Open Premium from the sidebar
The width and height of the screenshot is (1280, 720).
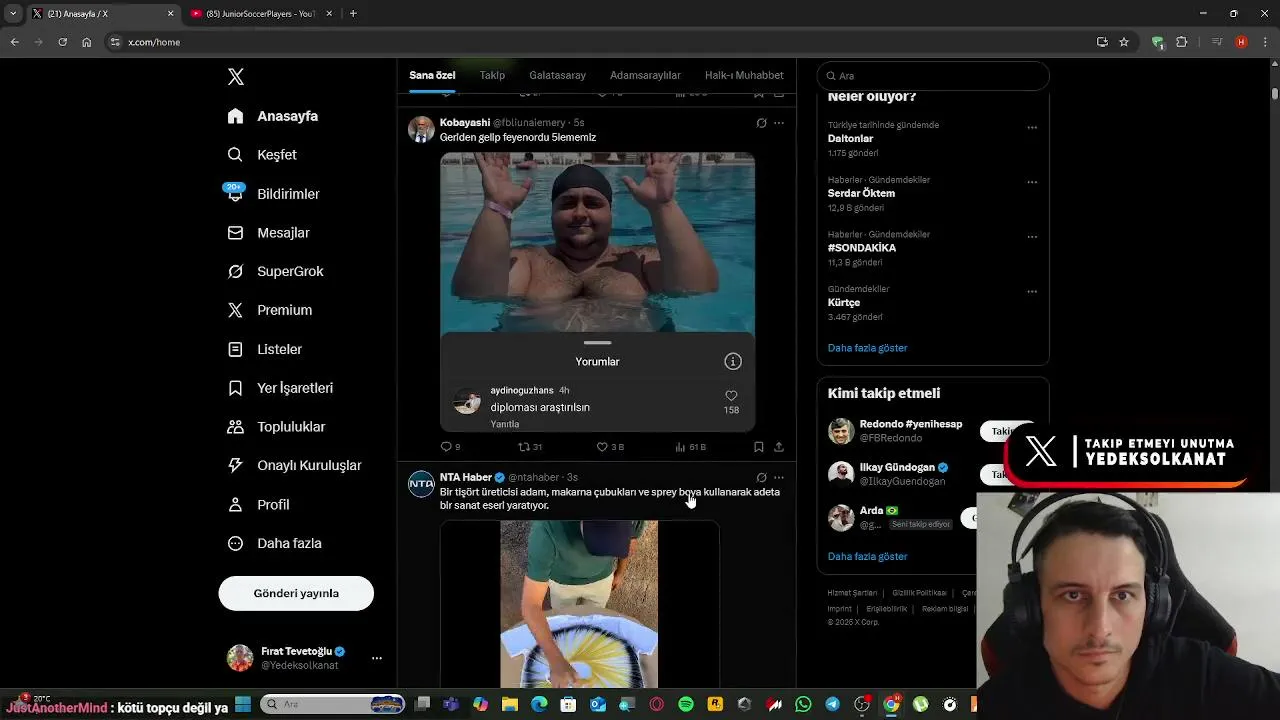[x=269, y=310]
